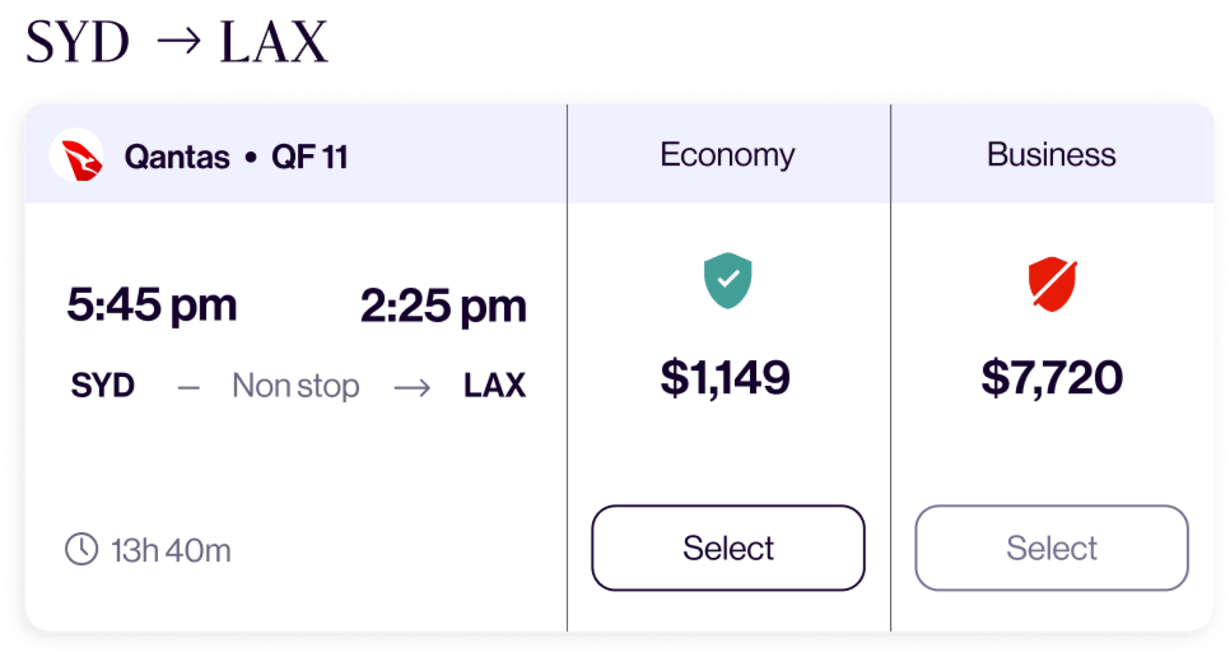Screen dimensions: 1230x657
Task: Select the Economy fare
Action: tap(728, 548)
